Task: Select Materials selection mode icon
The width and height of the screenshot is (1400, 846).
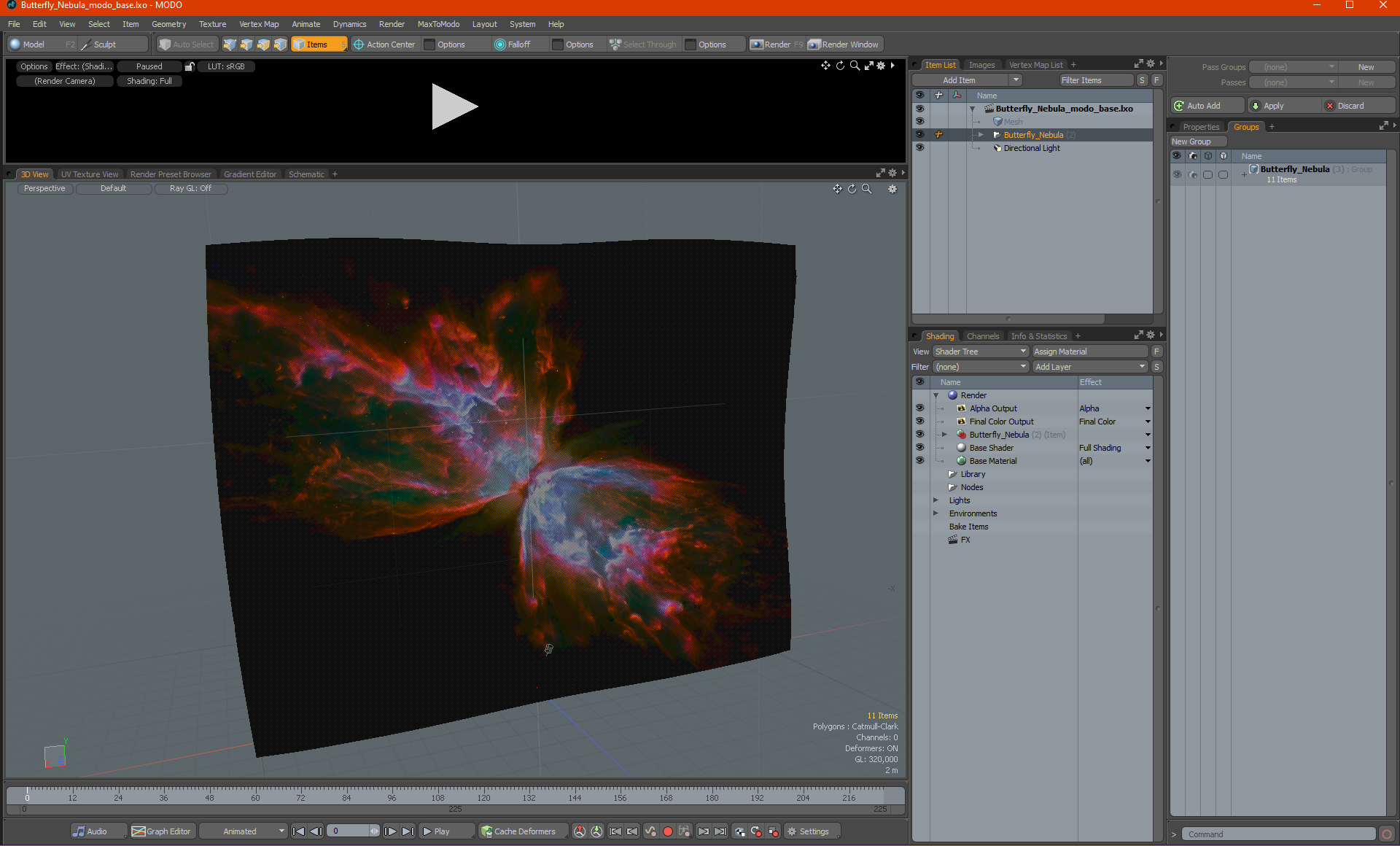Action: pyautogui.click(x=280, y=44)
